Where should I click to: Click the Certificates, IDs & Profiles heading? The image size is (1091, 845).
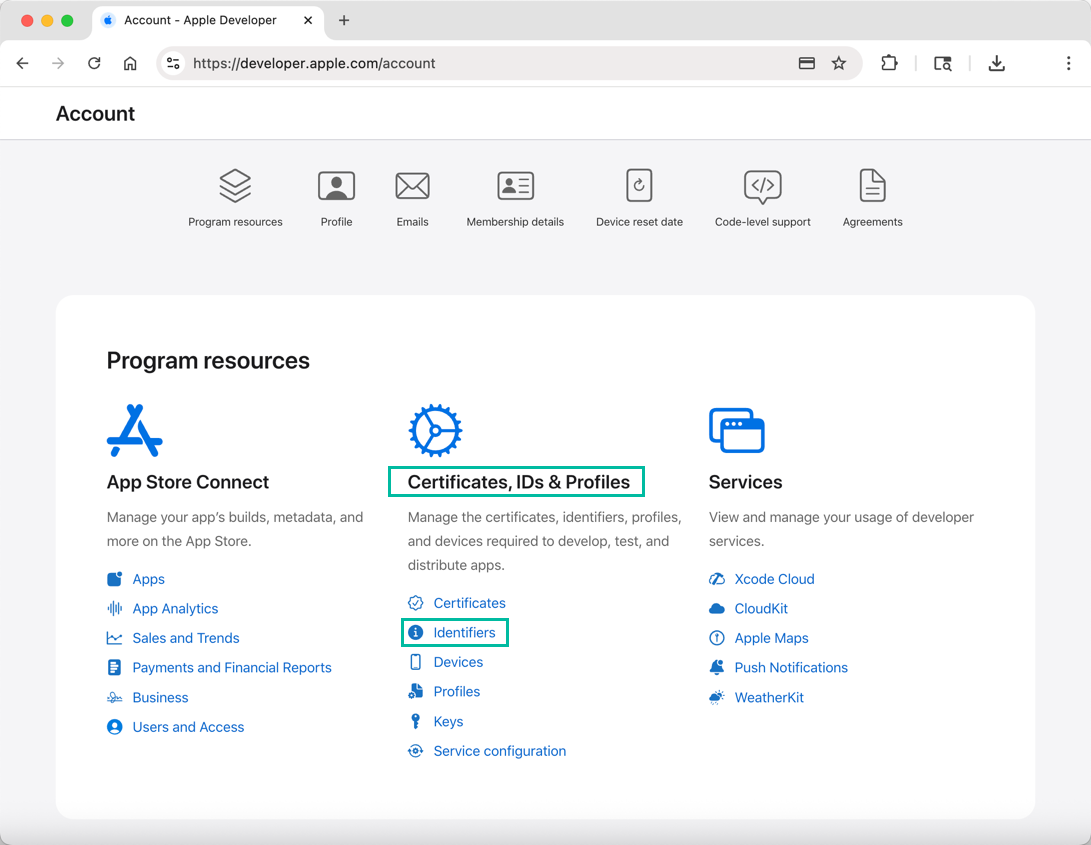click(518, 482)
